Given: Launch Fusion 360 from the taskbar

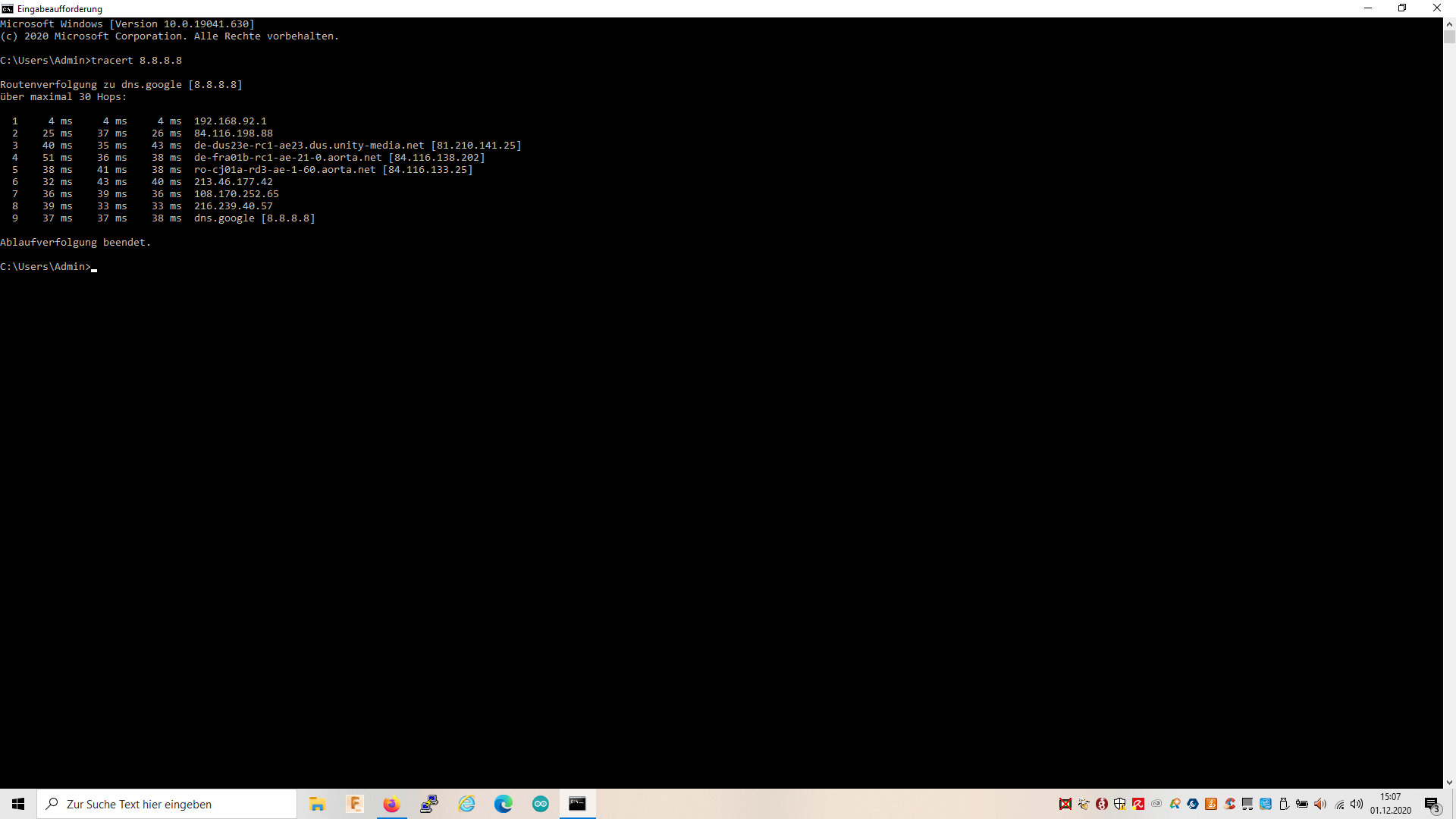Looking at the screenshot, I should pyautogui.click(x=354, y=804).
